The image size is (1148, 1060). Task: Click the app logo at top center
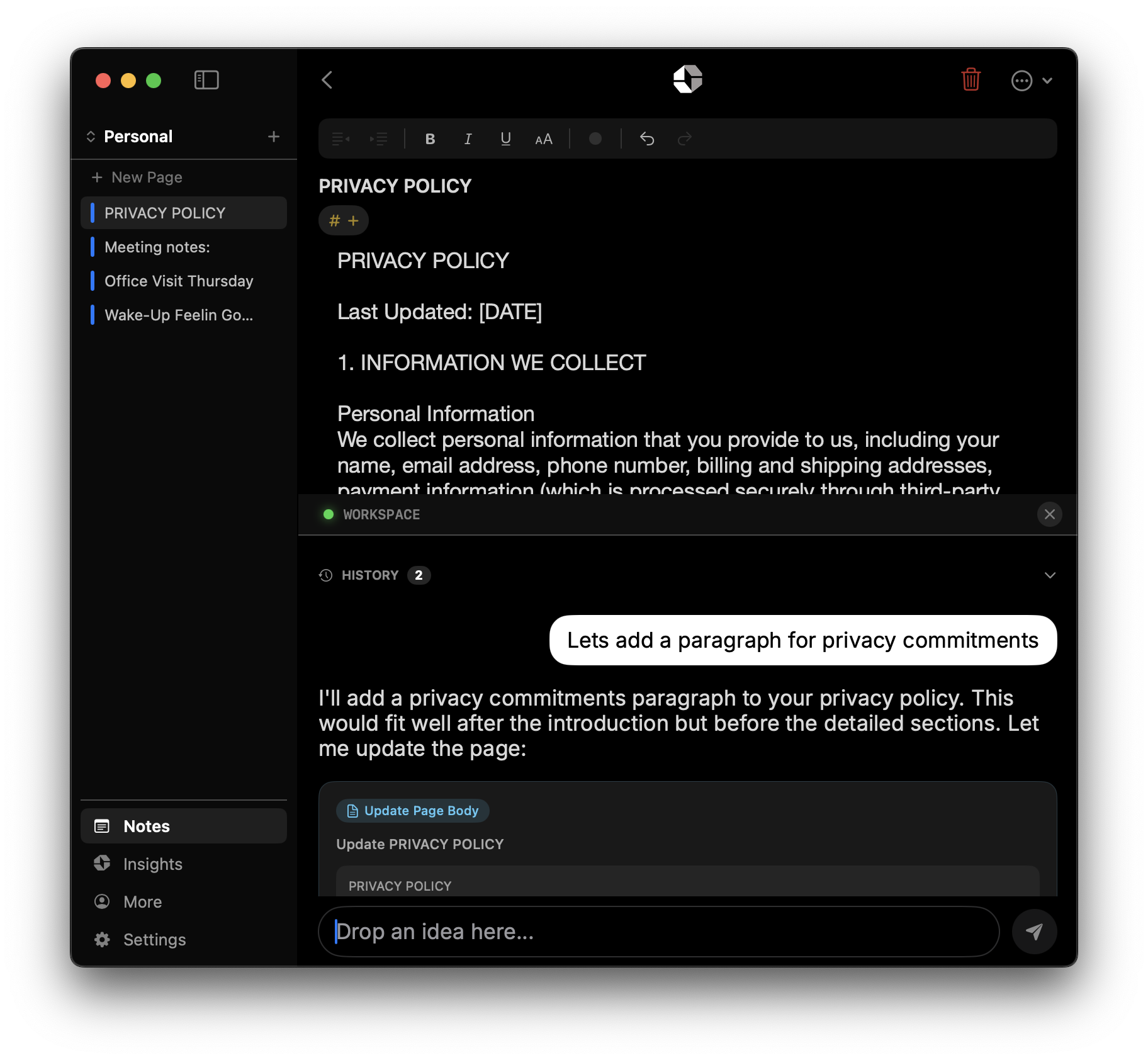tap(687, 79)
